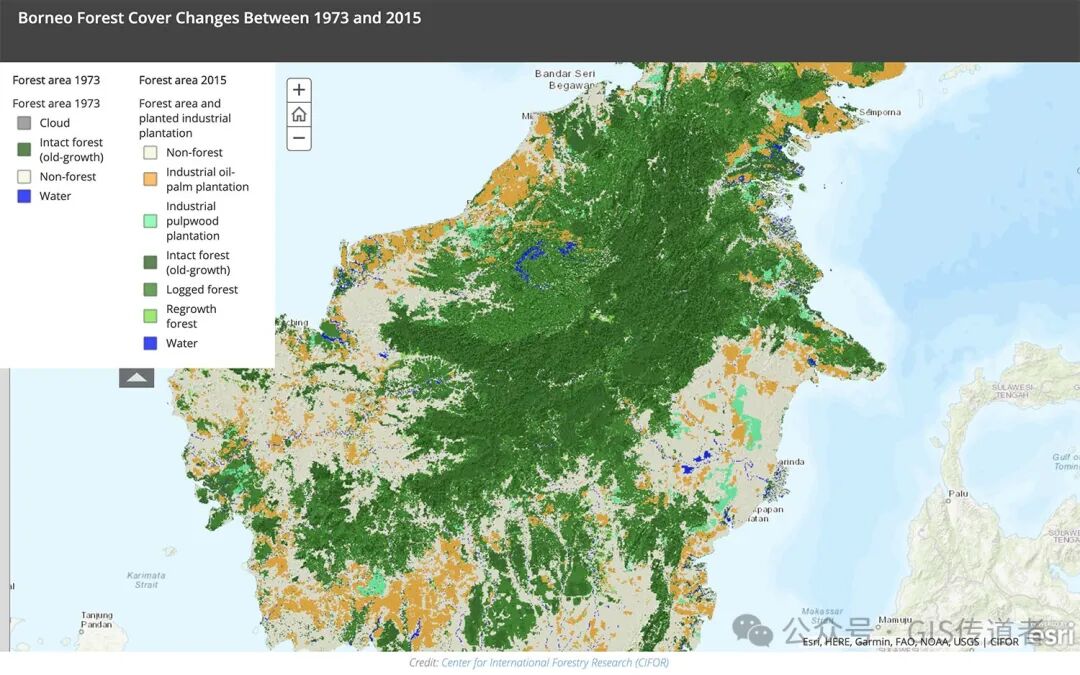Select the Forest area 2015 legend heading
The height and width of the screenshot is (675, 1080).
click(183, 80)
